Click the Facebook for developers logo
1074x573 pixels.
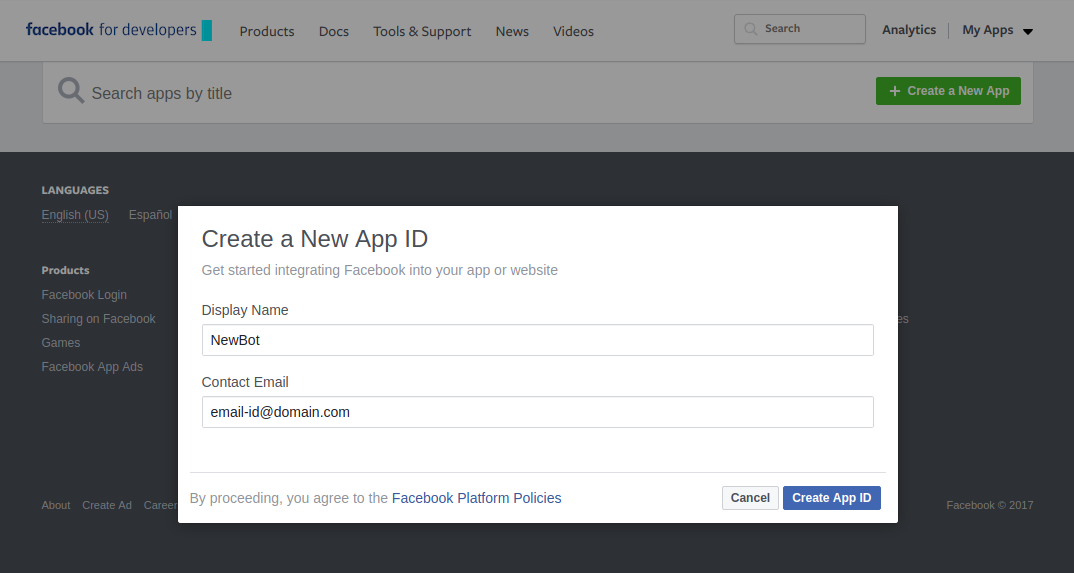(x=118, y=30)
